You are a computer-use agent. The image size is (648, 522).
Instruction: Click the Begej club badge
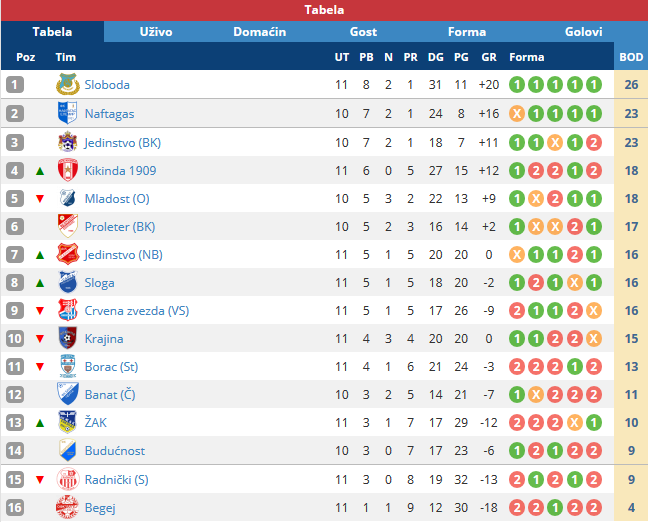(67, 507)
